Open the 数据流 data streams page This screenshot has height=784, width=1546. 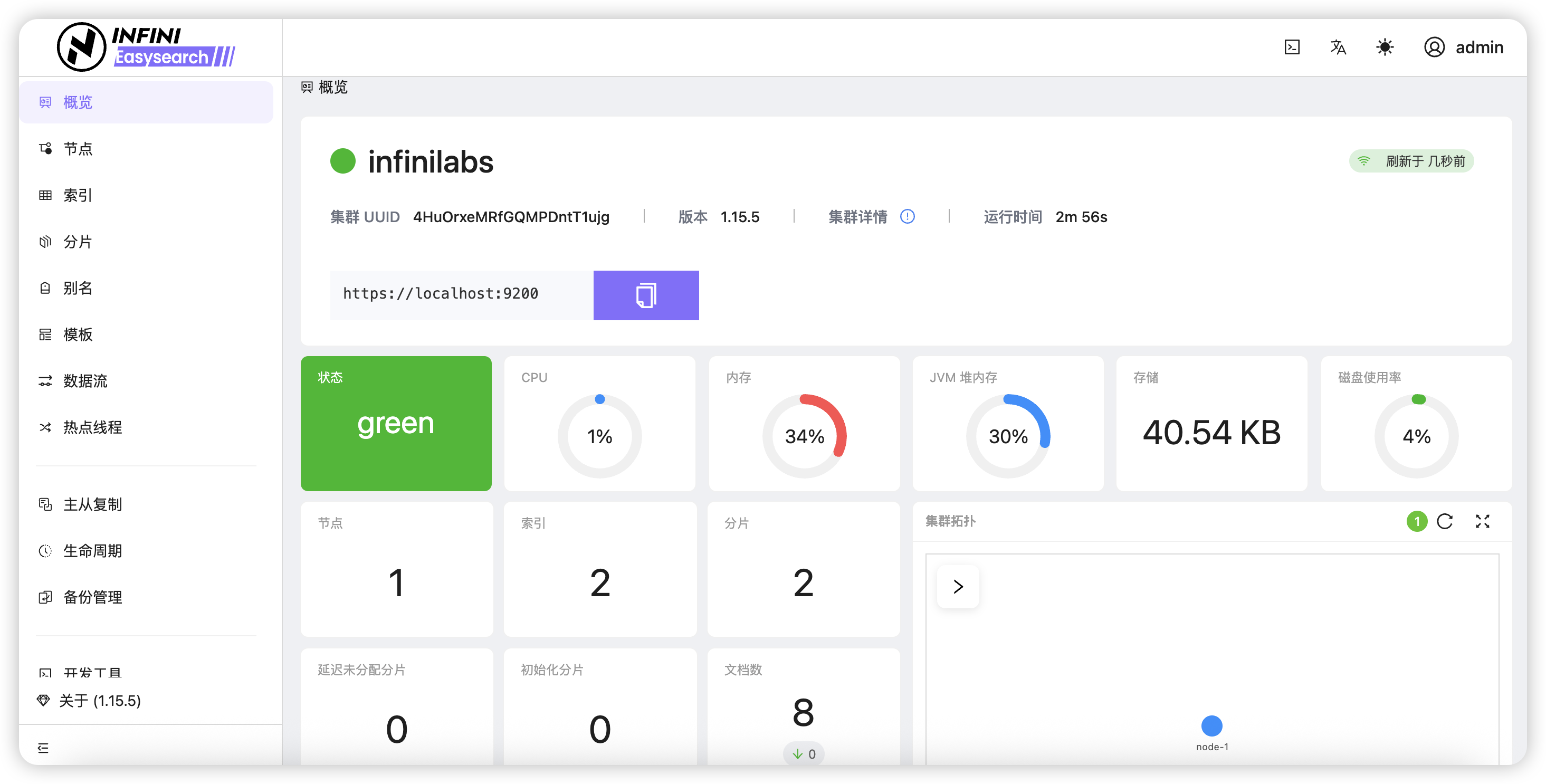[x=146, y=380]
